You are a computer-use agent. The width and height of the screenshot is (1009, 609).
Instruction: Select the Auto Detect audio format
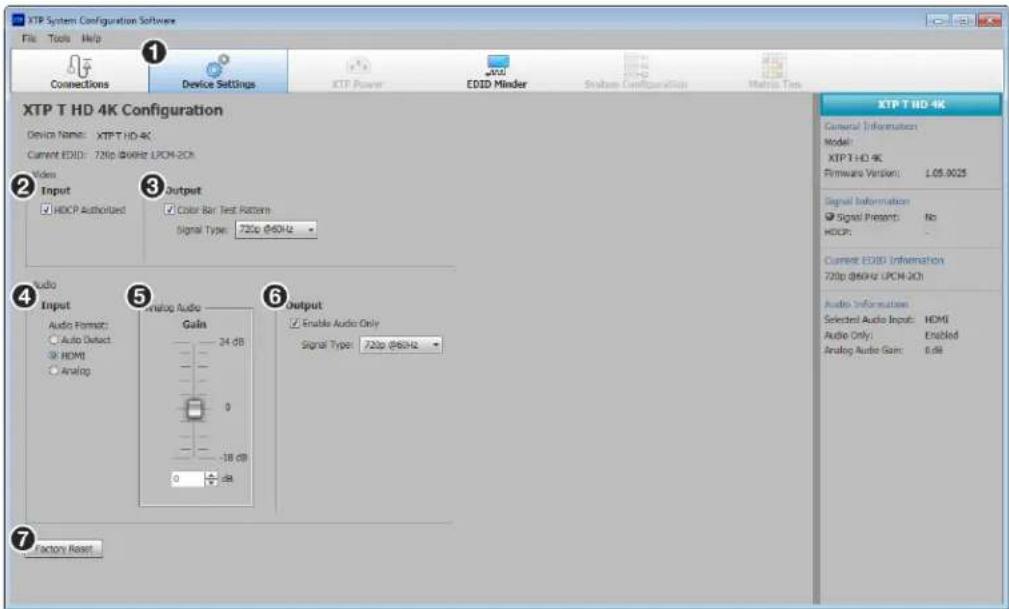[x=54, y=340]
